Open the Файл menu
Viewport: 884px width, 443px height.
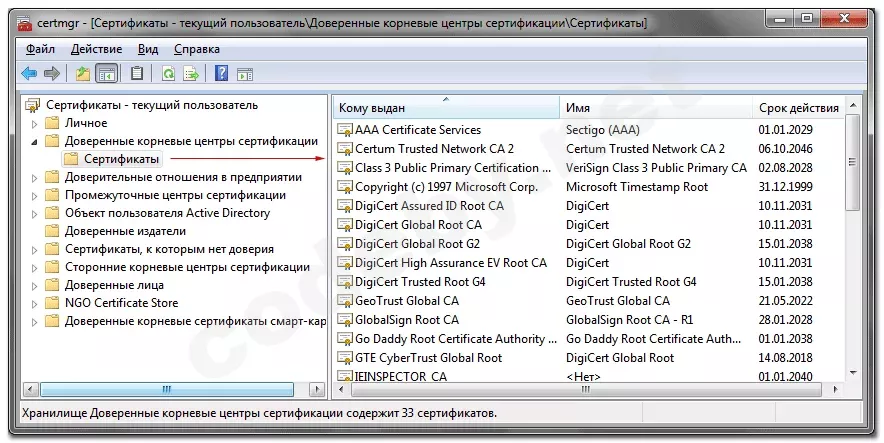point(40,49)
